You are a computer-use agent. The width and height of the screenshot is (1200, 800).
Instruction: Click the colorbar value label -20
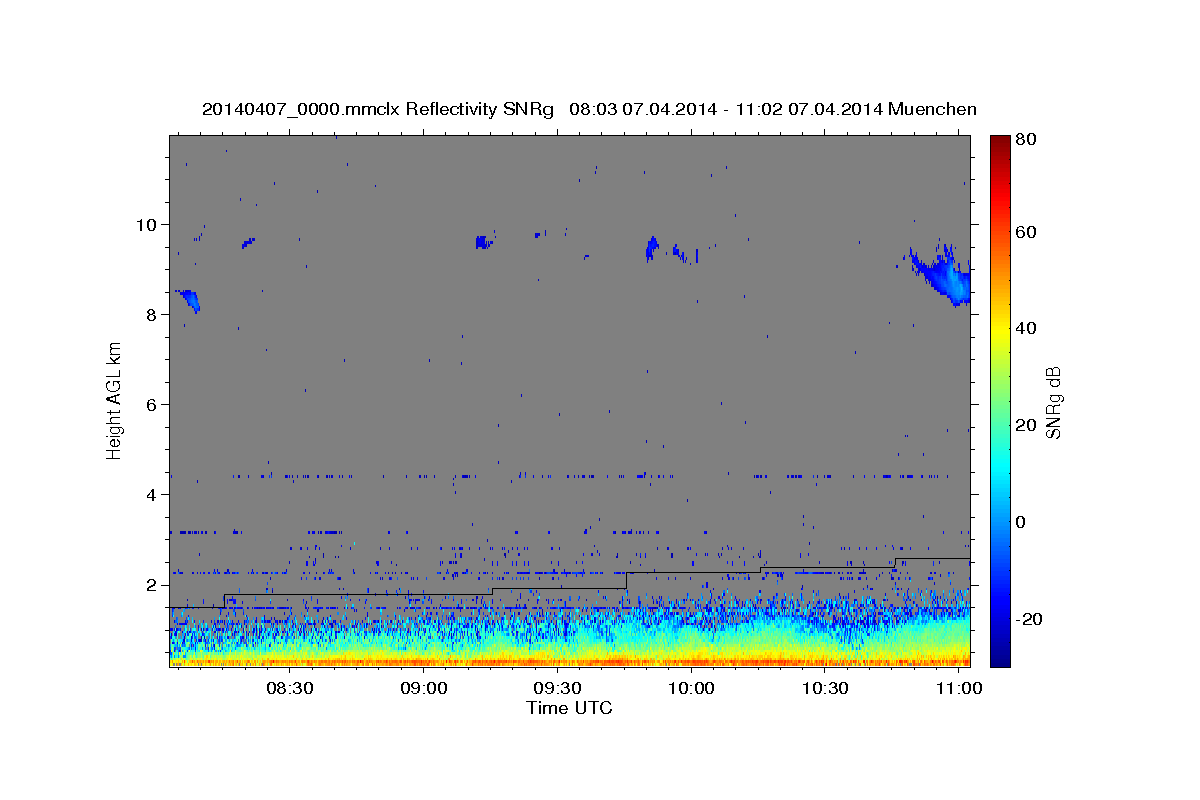1027,619
